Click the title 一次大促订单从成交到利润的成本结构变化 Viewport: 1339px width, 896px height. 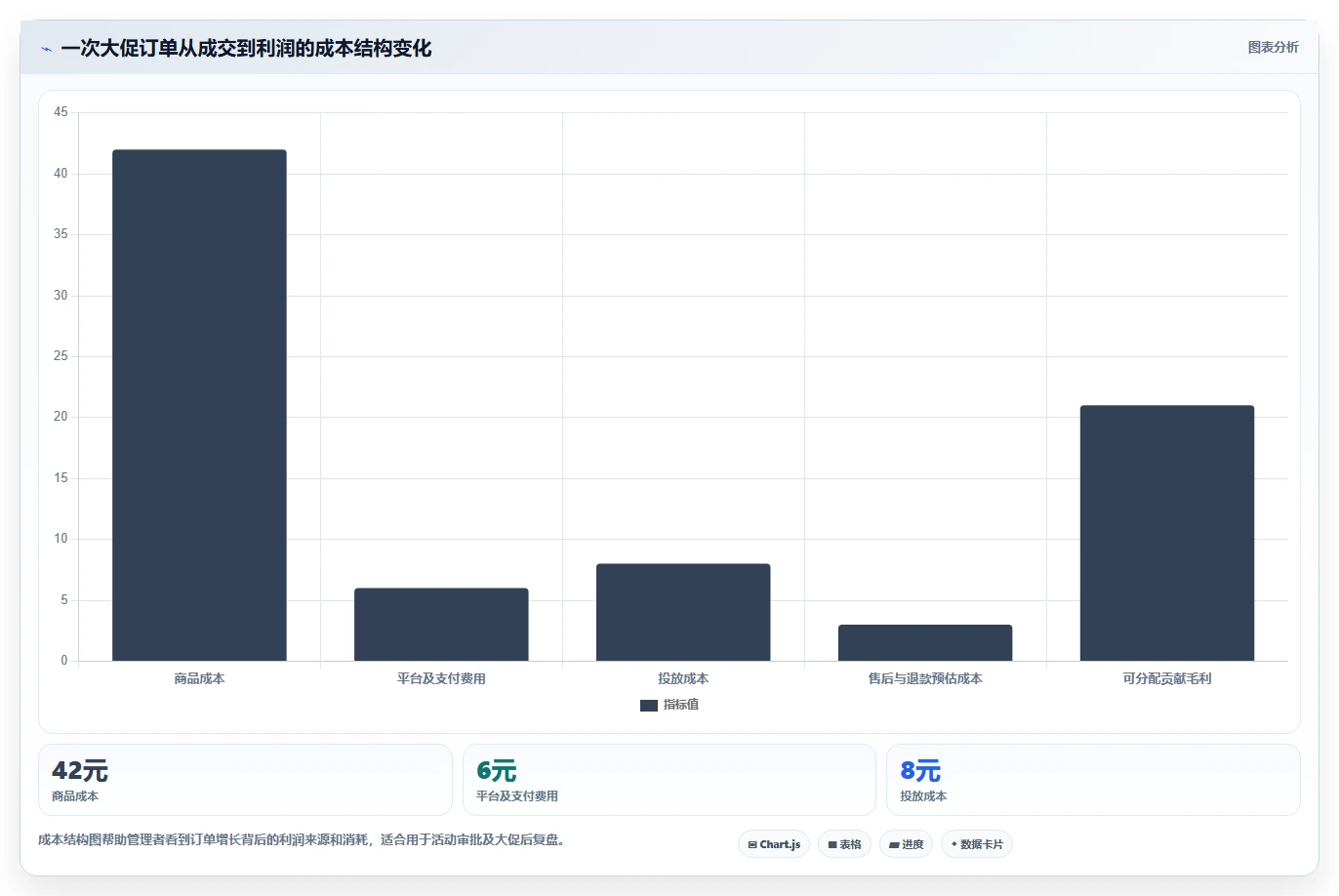tap(246, 49)
